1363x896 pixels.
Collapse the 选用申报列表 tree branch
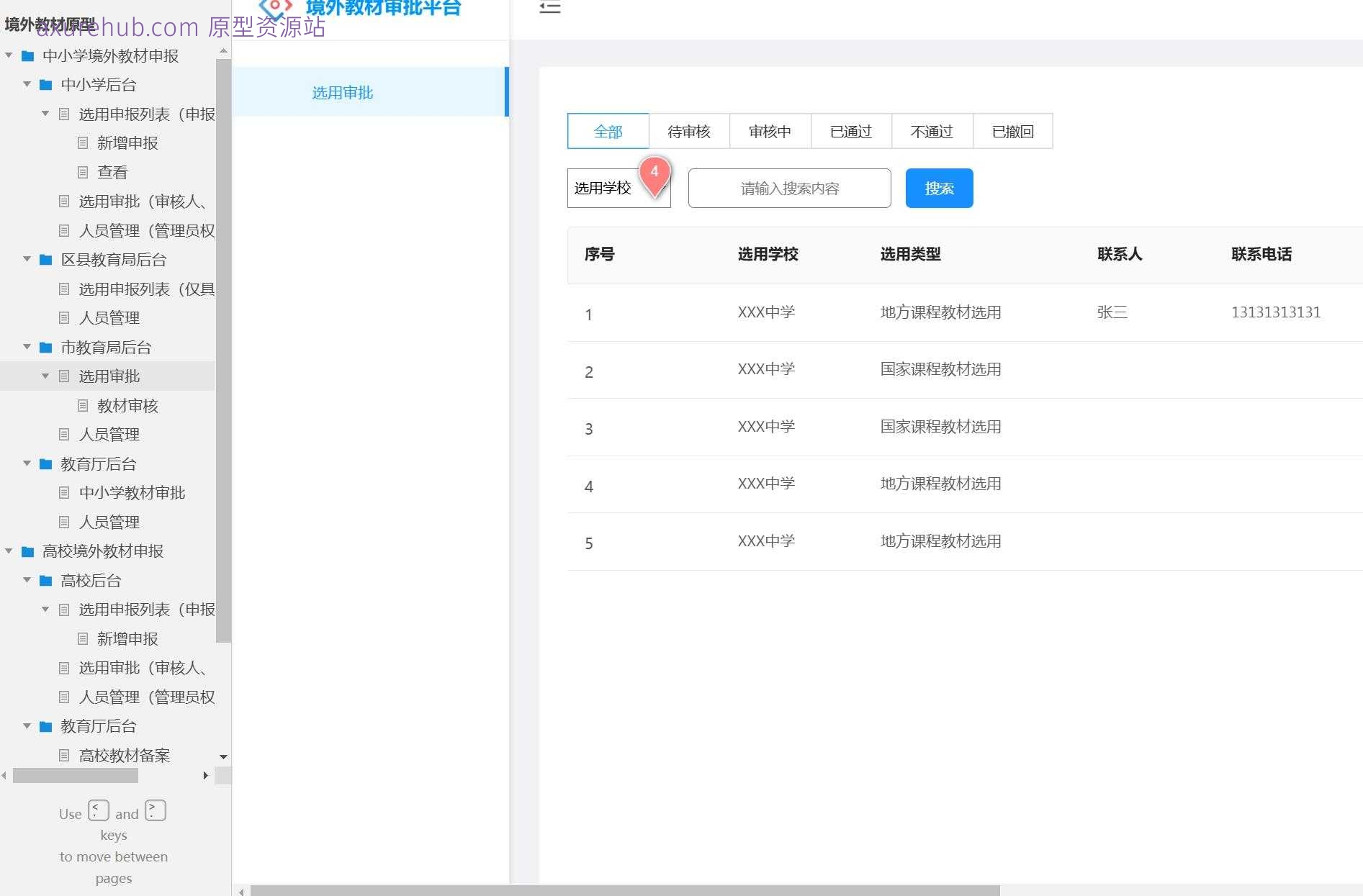pyautogui.click(x=45, y=114)
